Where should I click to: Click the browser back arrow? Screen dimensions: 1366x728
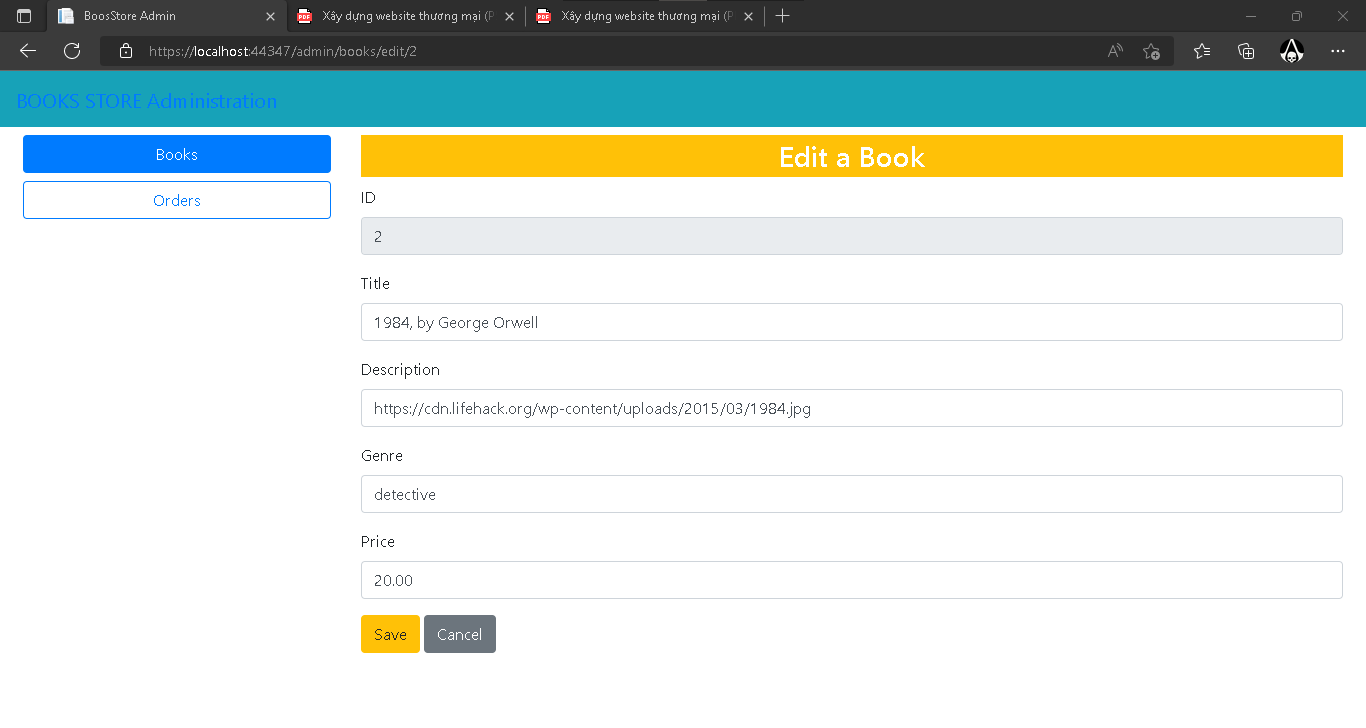tap(28, 51)
